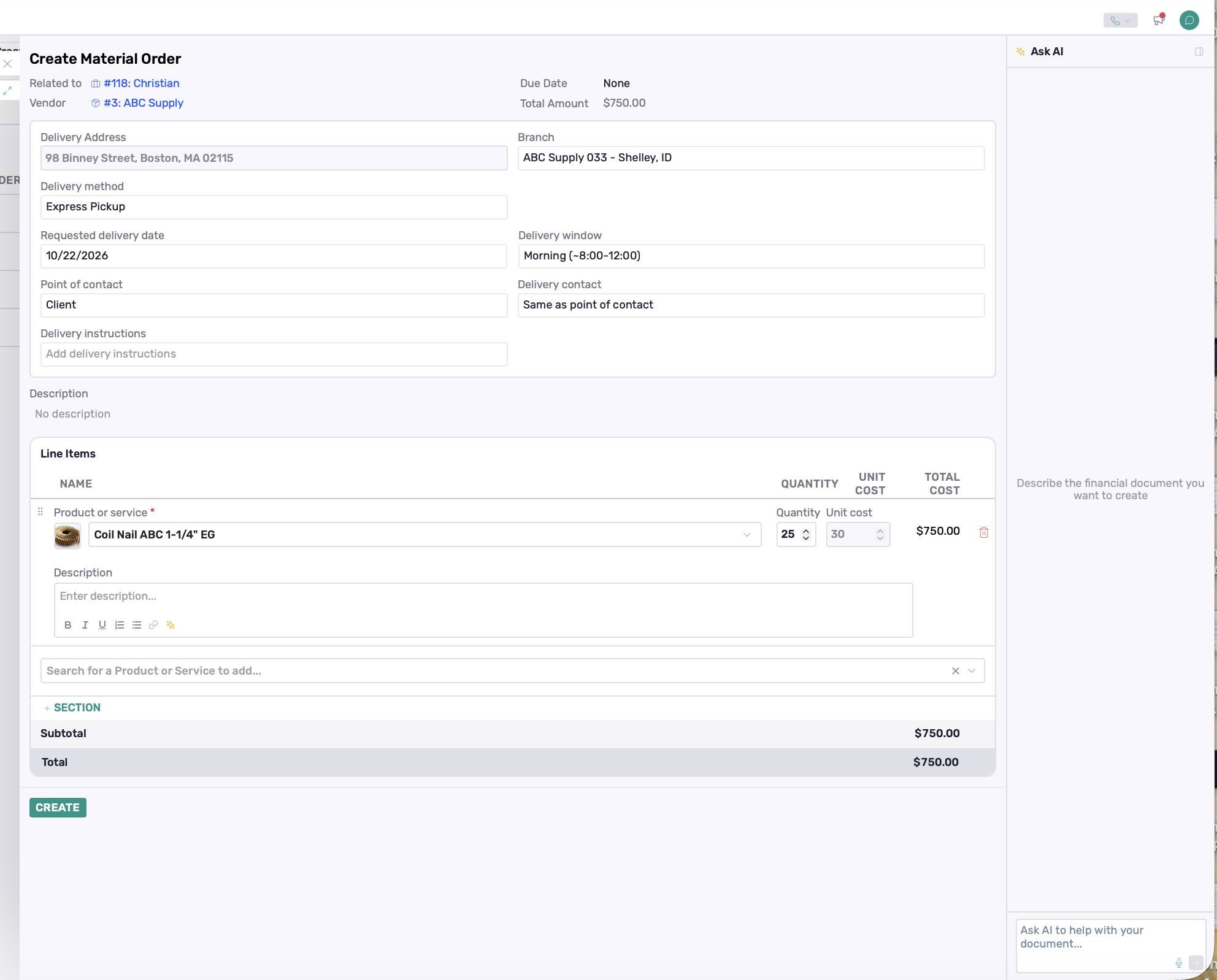Apply bold formatting in description editor
The image size is (1217, 980).
(68, 625)
